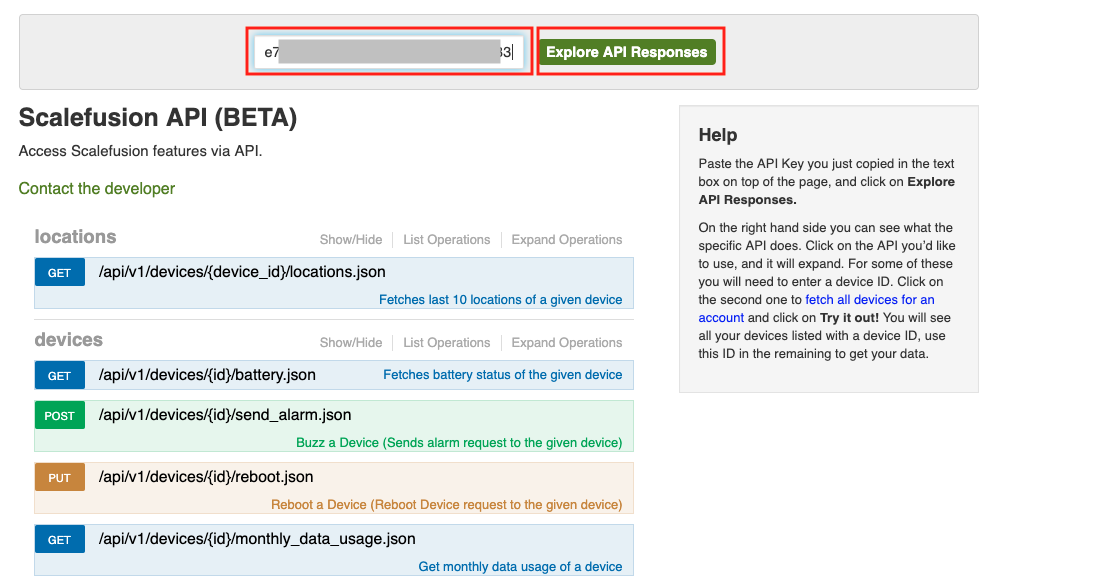Click the 'Reboot a Device' description link
Screen dimensions: 1101x578
(447, 505)
